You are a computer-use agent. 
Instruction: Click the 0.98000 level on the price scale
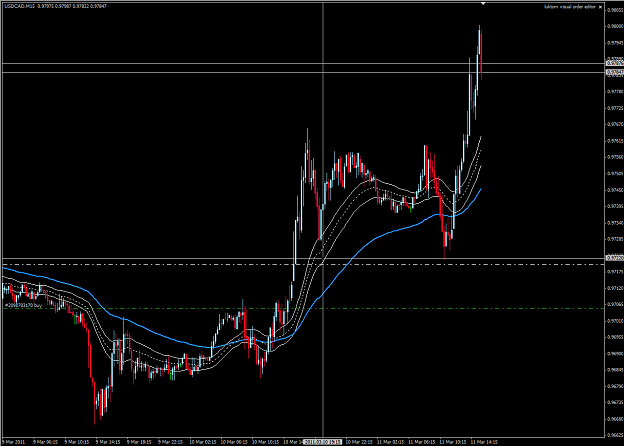(x=615, y=26)
